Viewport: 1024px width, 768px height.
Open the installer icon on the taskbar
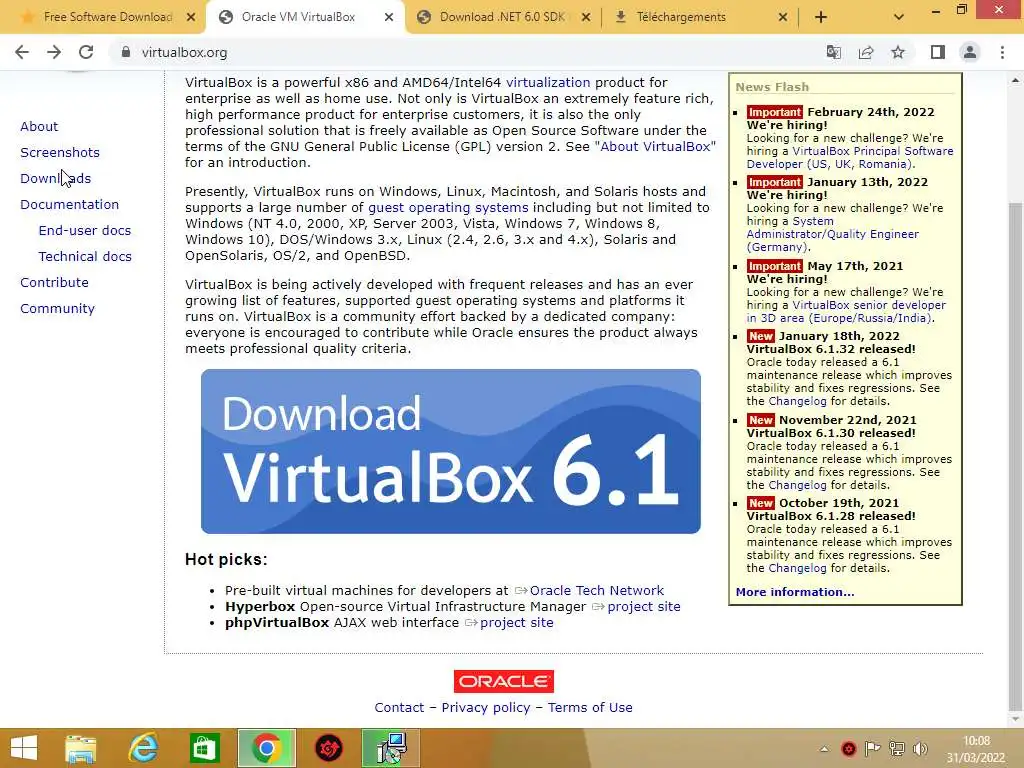(391, 748)
